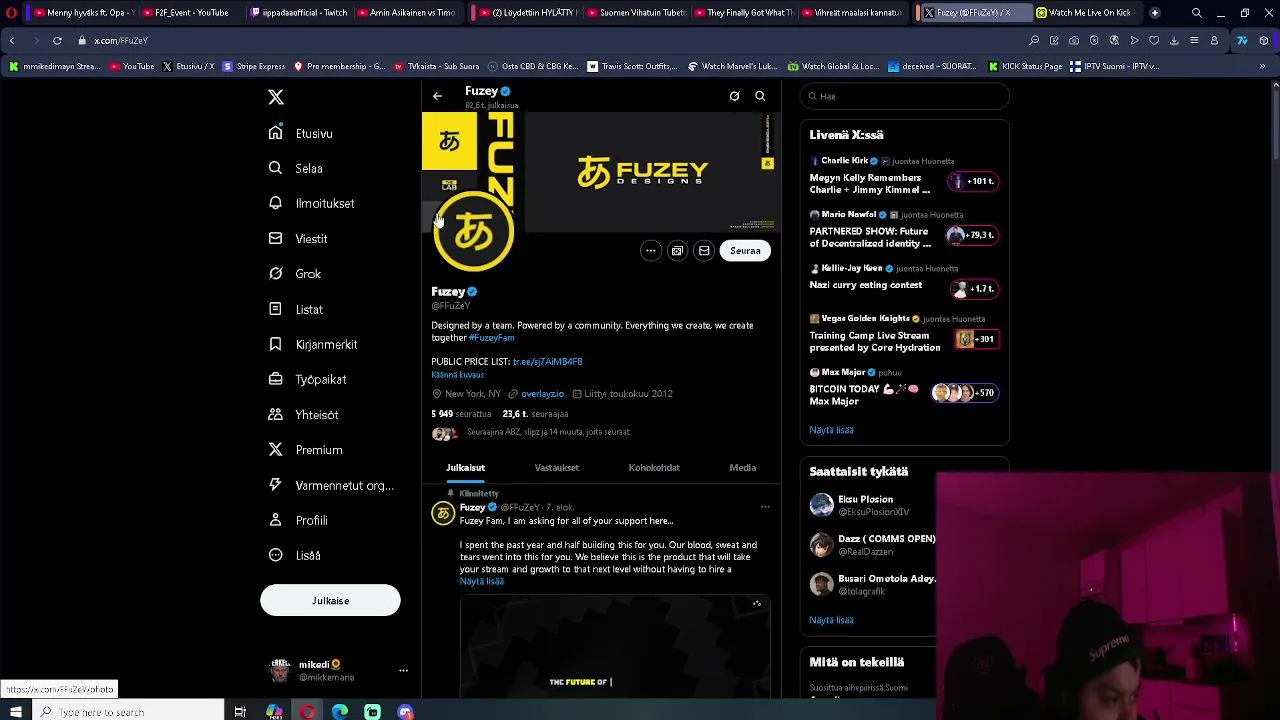Click the Premium X icon
This screenshot has width=1280, height=720.
[275, 450]
